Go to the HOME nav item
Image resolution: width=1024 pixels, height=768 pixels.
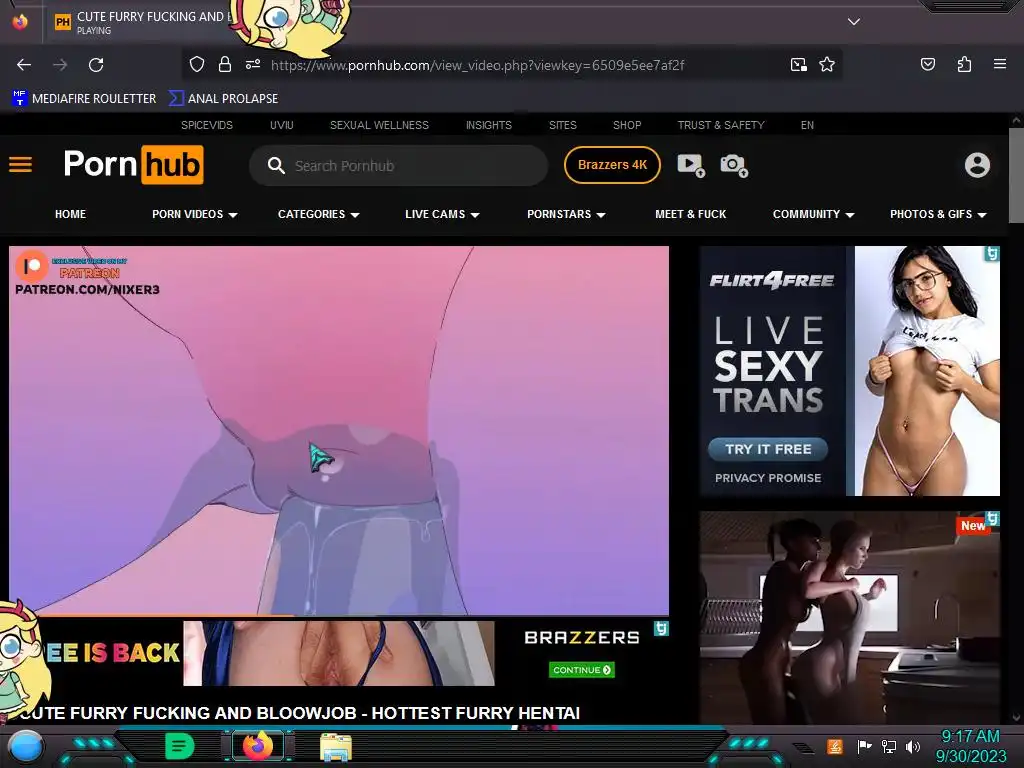[x=71, y=214]
